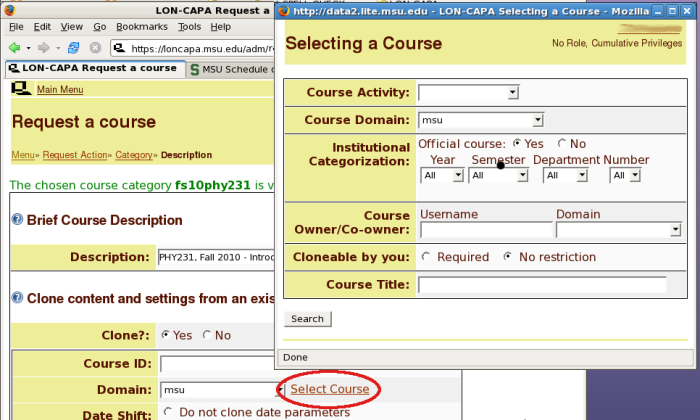Image resolution: width=700 pixels, height=420 pixels.
Task: Click the 'Done' status bar text
Action: [295, 357]
